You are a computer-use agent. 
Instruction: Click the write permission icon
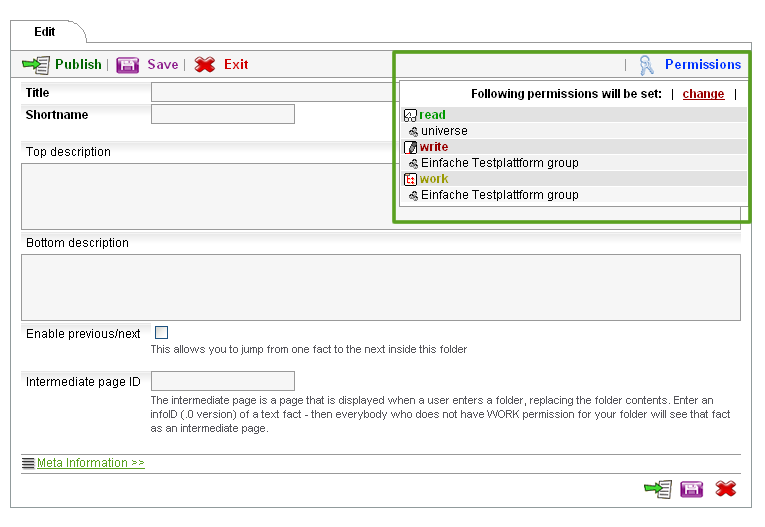click(x=410, y=148)
